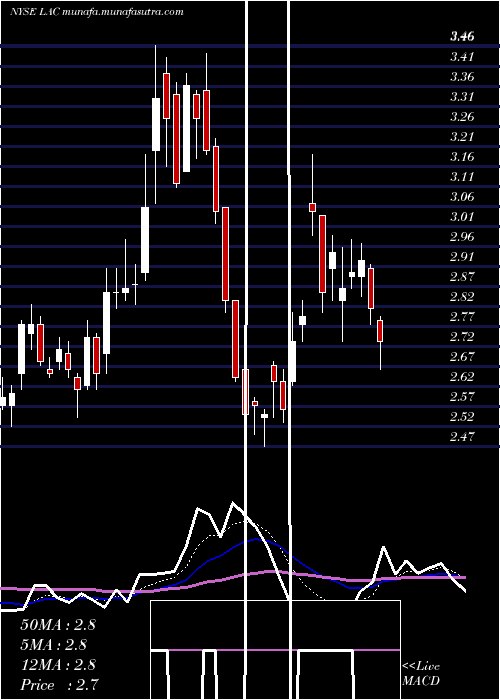Select the 2.91 price level label
The height and width of the screenshot is (700, 500).
point(462,257)
